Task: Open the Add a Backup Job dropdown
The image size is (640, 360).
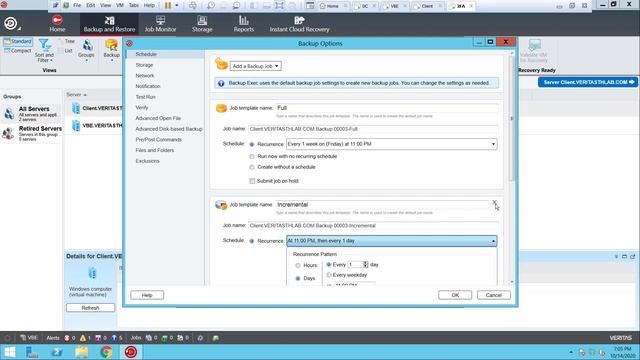Action: coord(255,66)
